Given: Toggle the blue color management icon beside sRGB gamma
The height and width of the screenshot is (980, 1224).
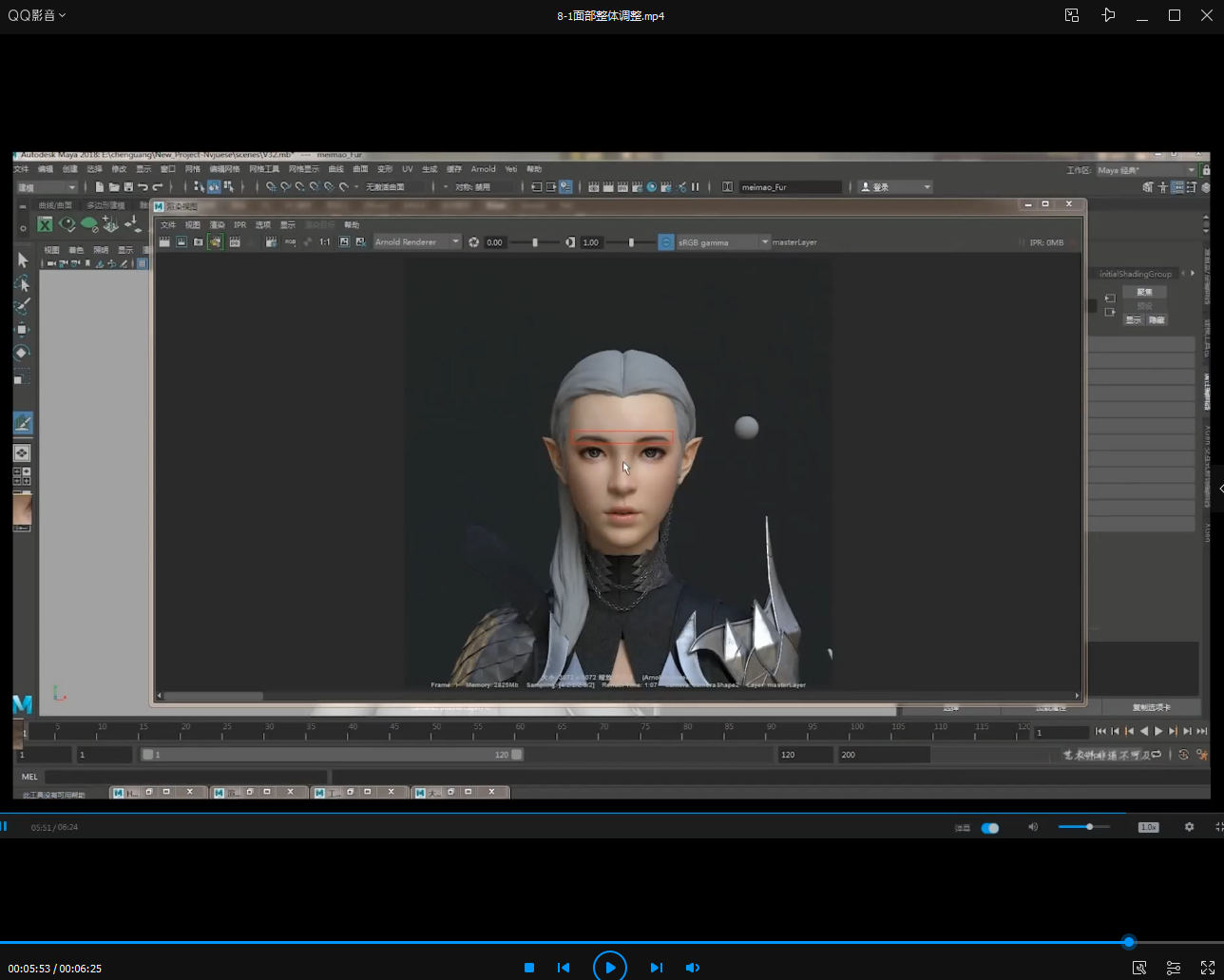Looking at the screenshot, I should (x=666, y=242).
